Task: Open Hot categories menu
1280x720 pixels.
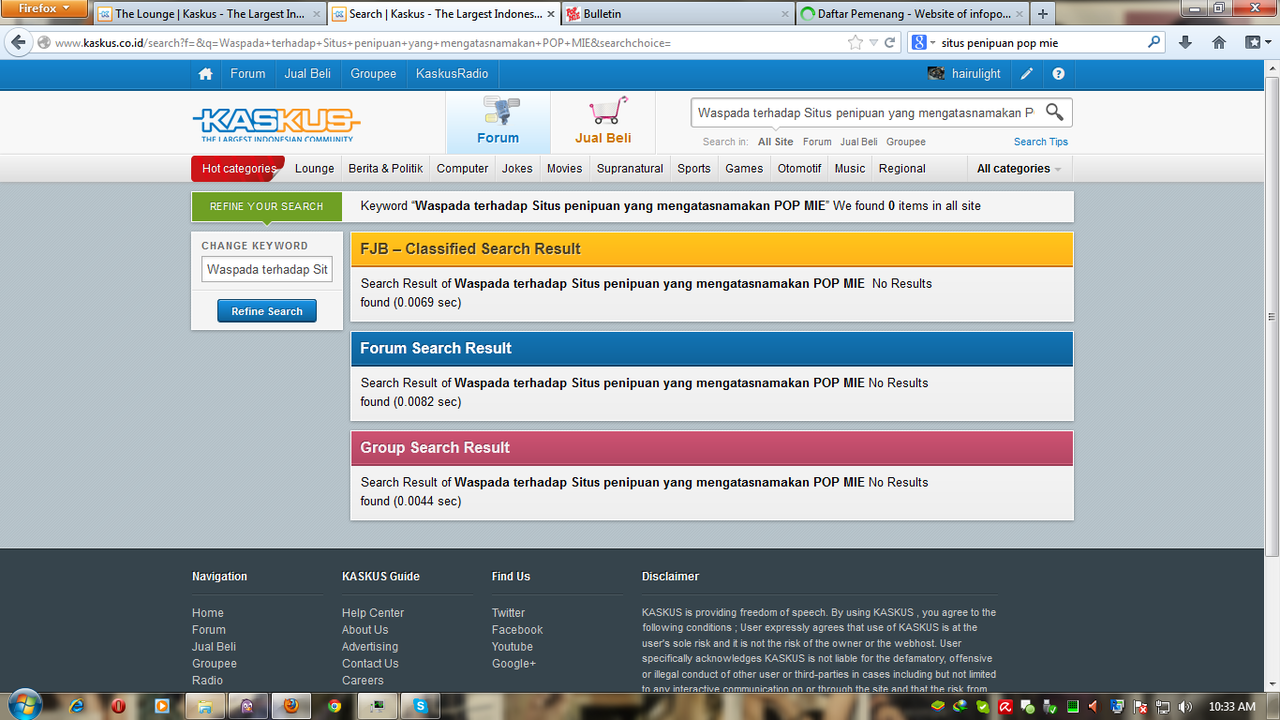Action: [x=238, y=168]
